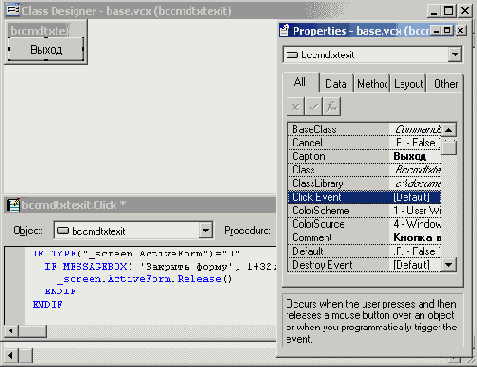Open the Object combo arrow in code window

206,230
